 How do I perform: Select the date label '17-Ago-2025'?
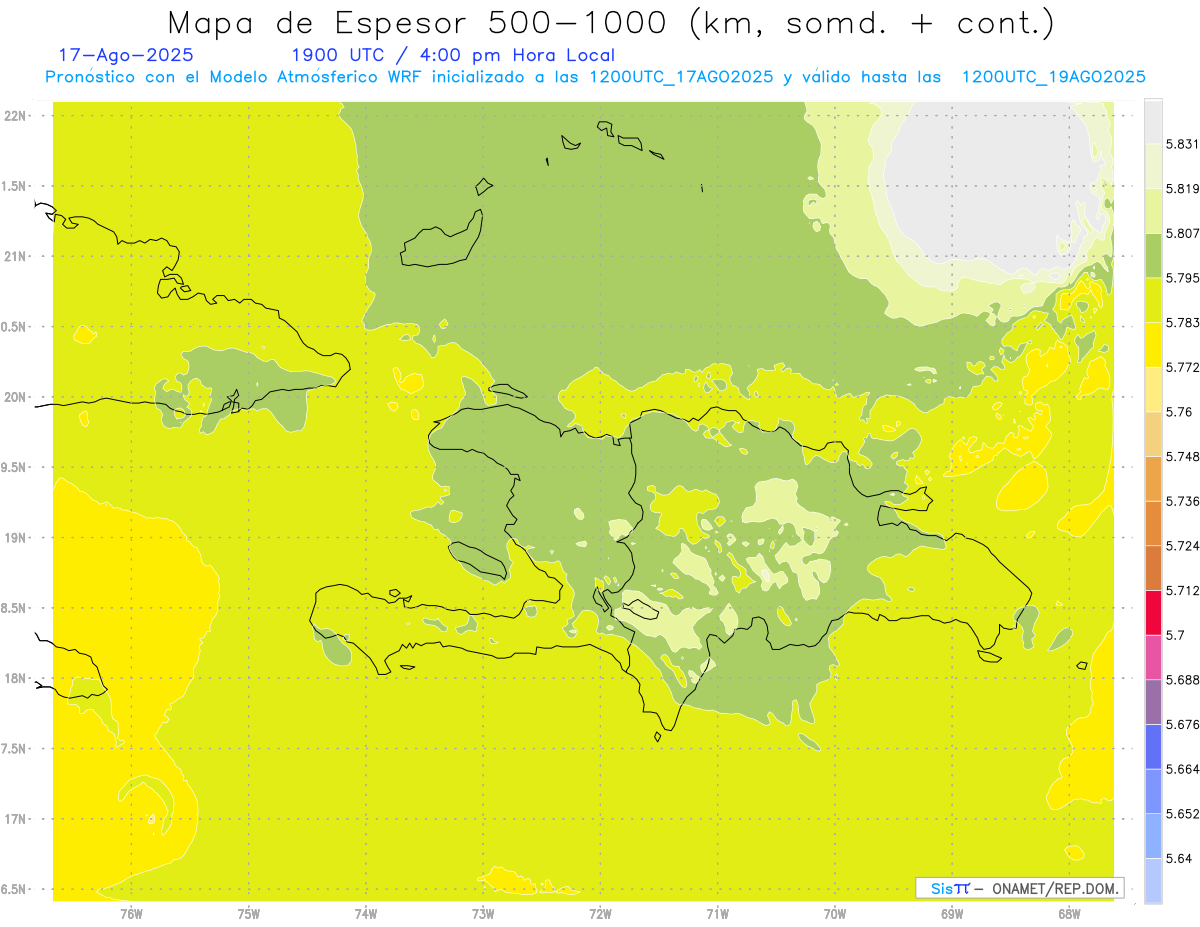[125, 55]
